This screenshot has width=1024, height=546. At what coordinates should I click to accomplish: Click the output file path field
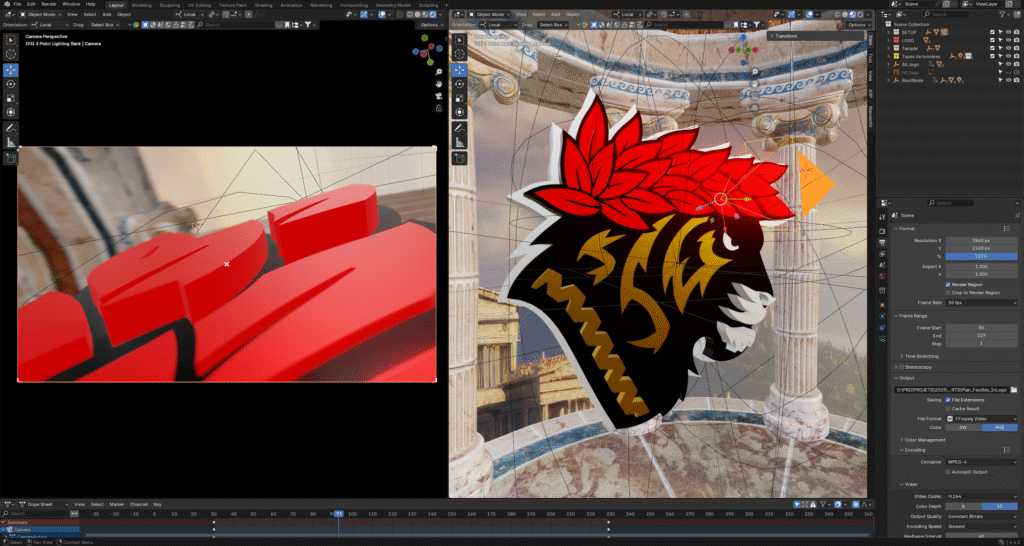pyautogui.click(x=952, y=390)
